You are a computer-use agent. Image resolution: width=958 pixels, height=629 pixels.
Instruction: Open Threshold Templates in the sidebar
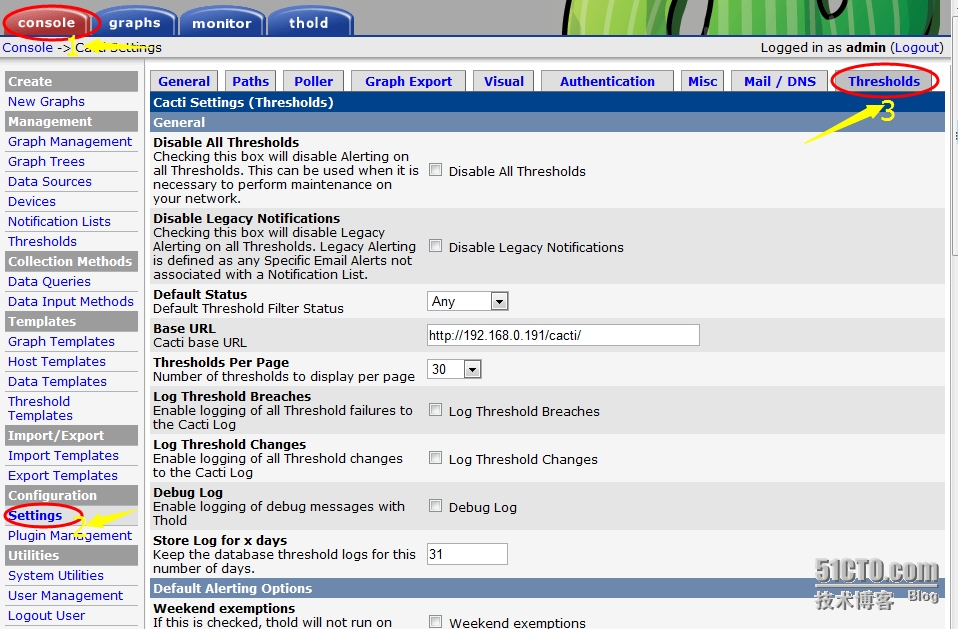(40, 409)
